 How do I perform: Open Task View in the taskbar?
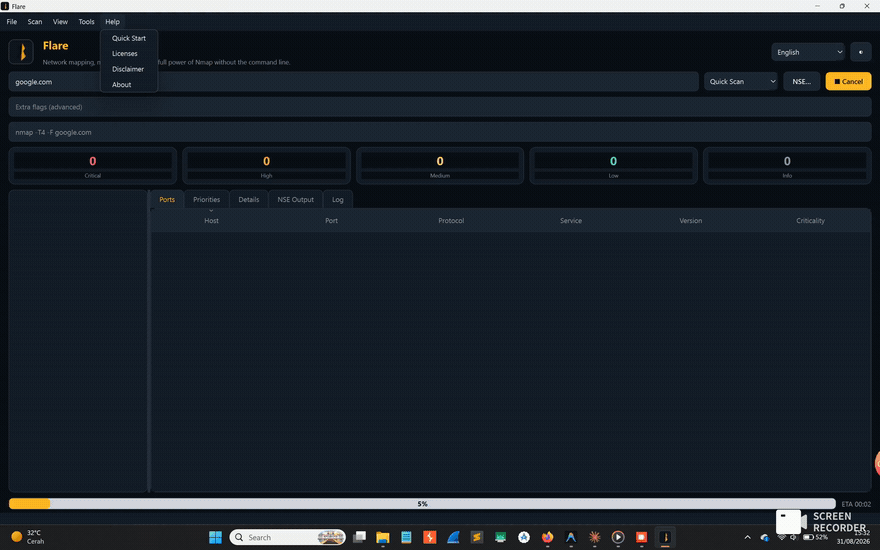(x=359, y=537)
